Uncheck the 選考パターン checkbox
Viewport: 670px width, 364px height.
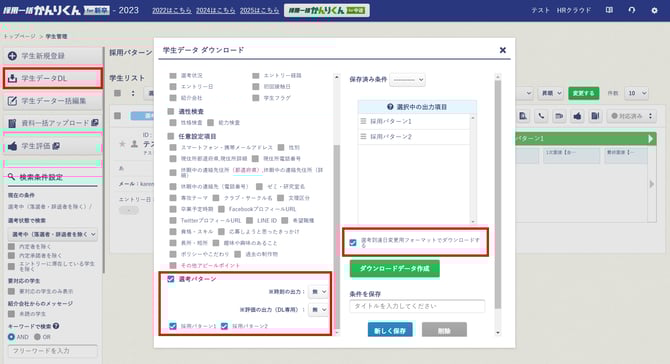coord(171,279)
